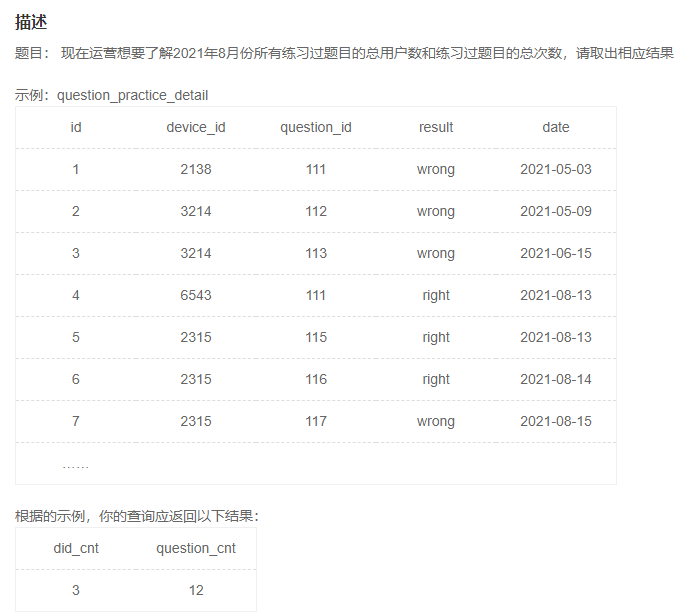This screenshot has height=616, width=697.
Task: Click date cell 2021-05-09
Action: click(556, 211)
